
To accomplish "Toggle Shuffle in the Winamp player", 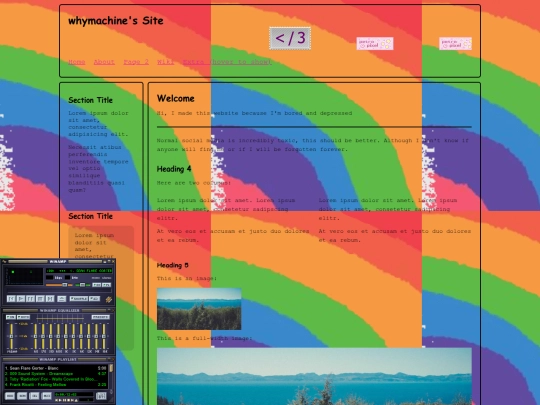I will tap(79, 299).
